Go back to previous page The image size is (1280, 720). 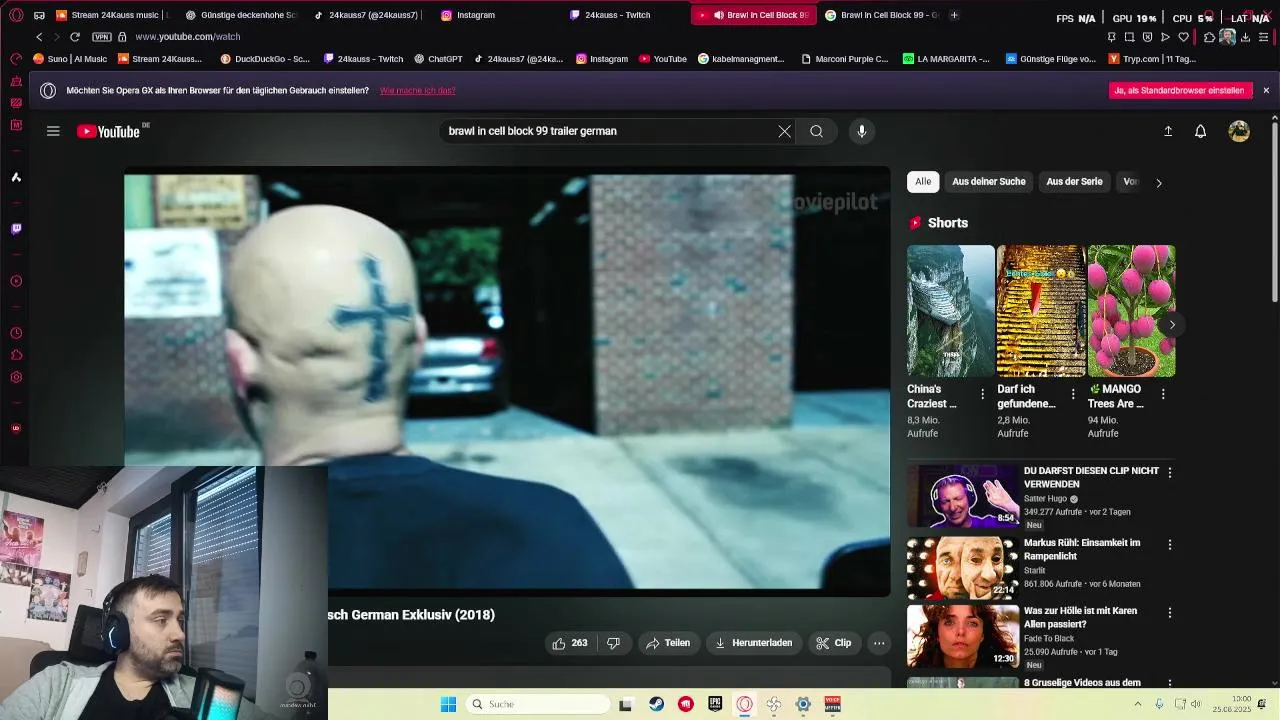tap(39, 36)
